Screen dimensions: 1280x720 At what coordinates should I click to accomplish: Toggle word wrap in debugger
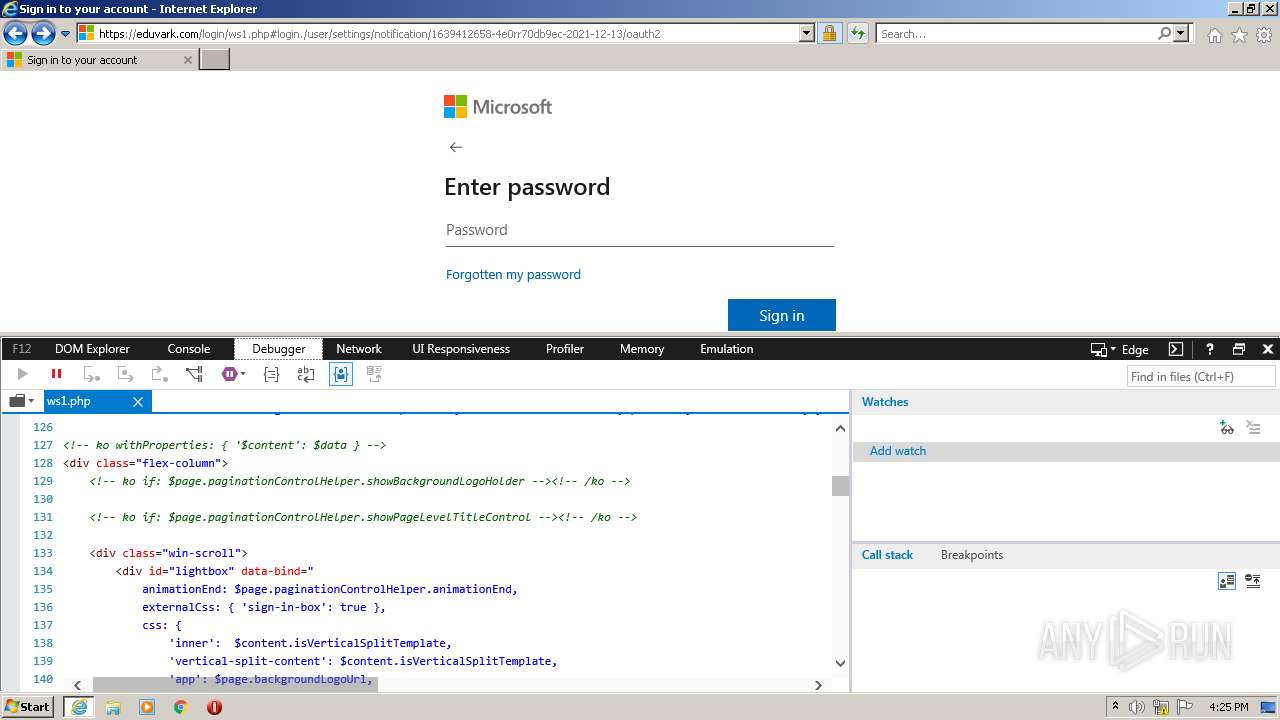point(306,374)
